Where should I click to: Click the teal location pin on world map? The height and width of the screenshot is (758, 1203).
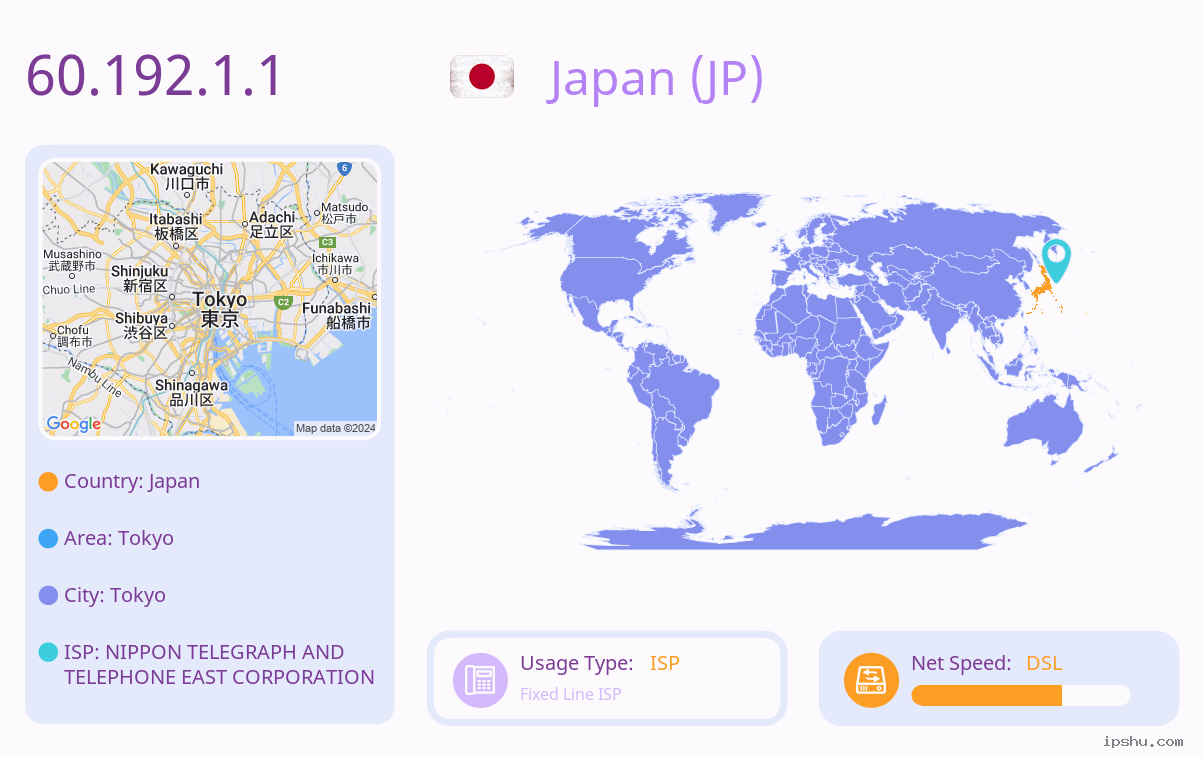pos(1055,261)
